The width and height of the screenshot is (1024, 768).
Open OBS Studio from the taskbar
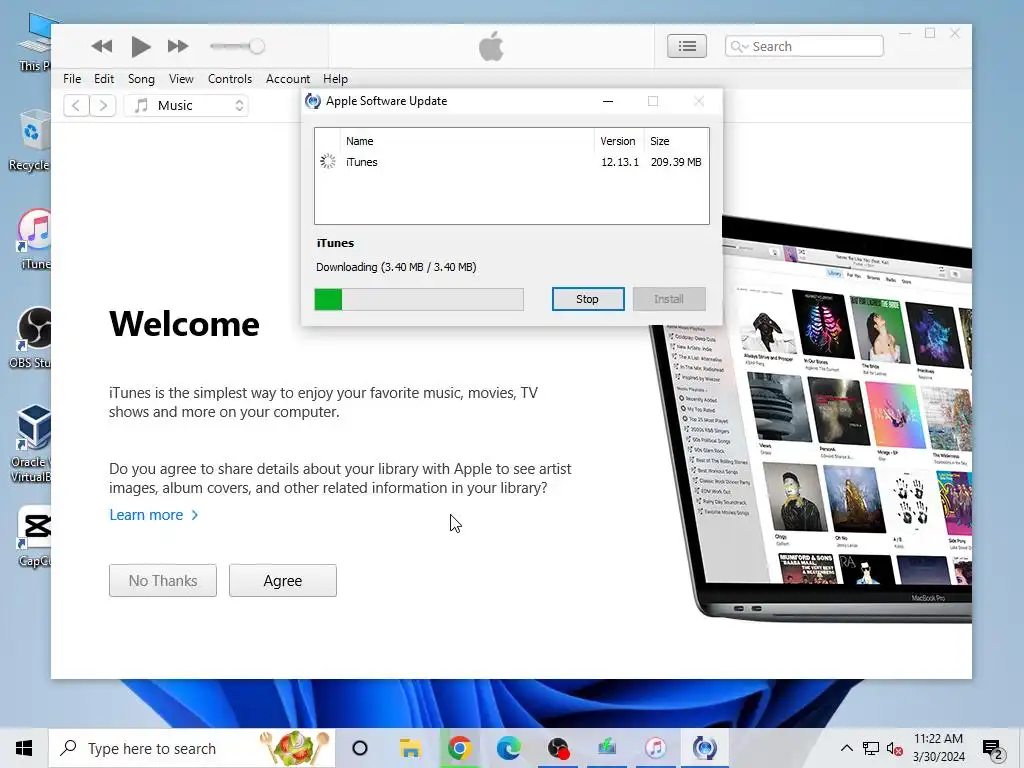click(x=558, y=748)
